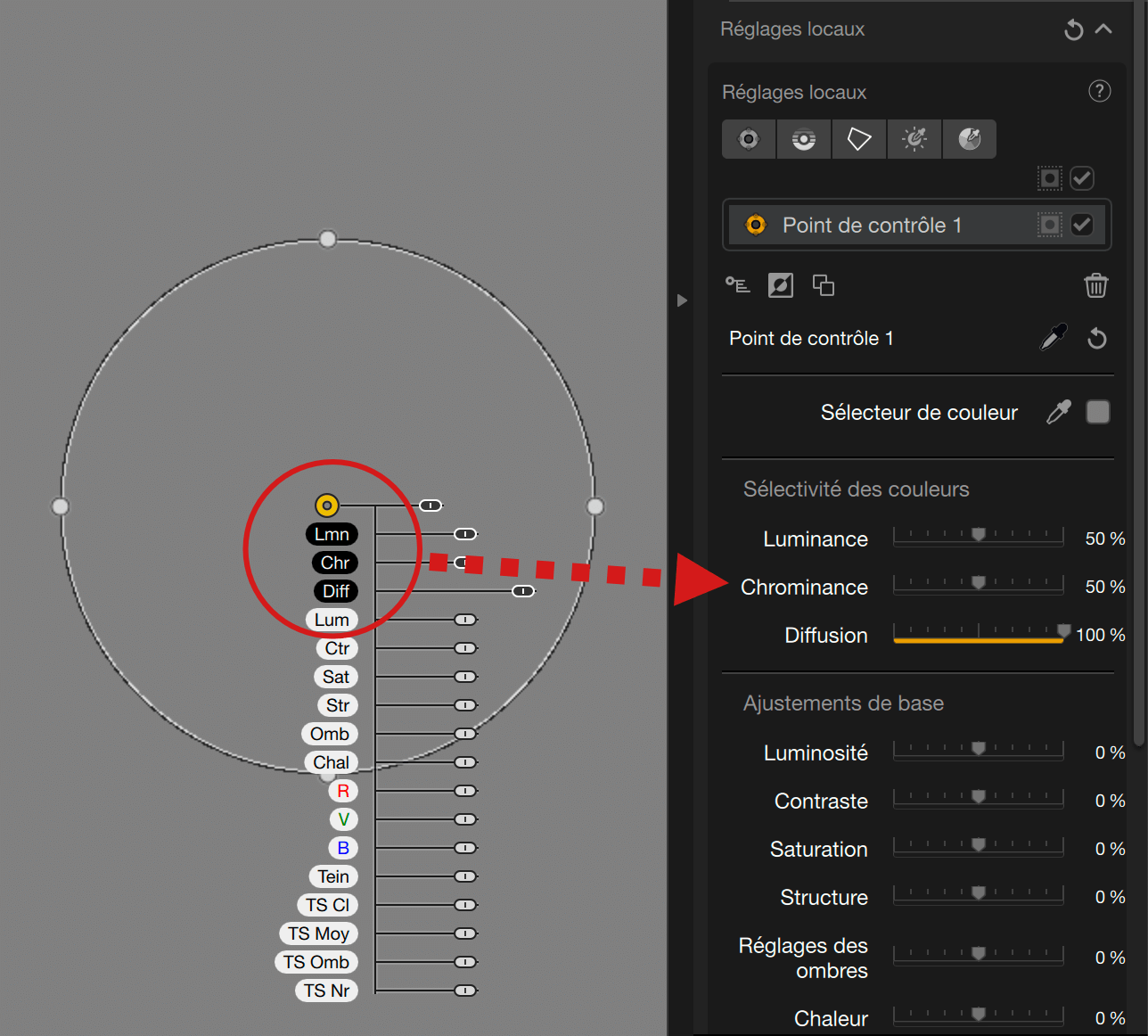This screenshot has width=1148, height=1036.
Task: Click the red R label on canvas
Action: [343, 791]
